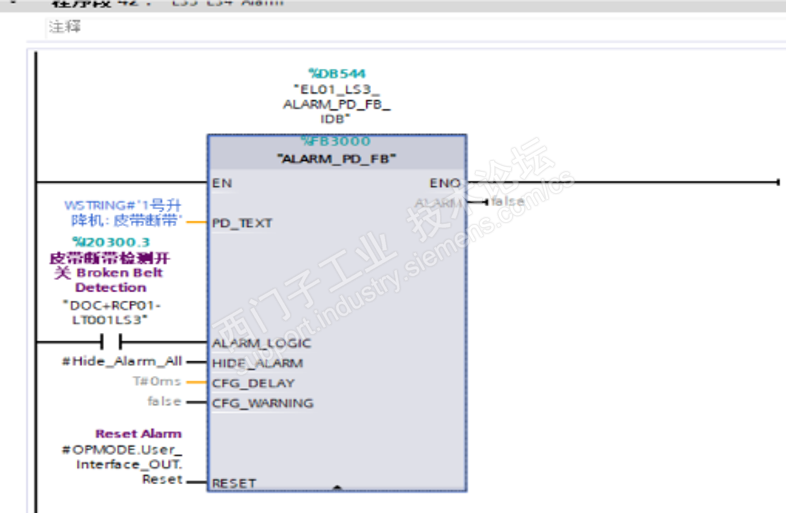Select the #Hide_Alarm_All operand
Viewport: 786px width, 513px height.
point(122,361)
